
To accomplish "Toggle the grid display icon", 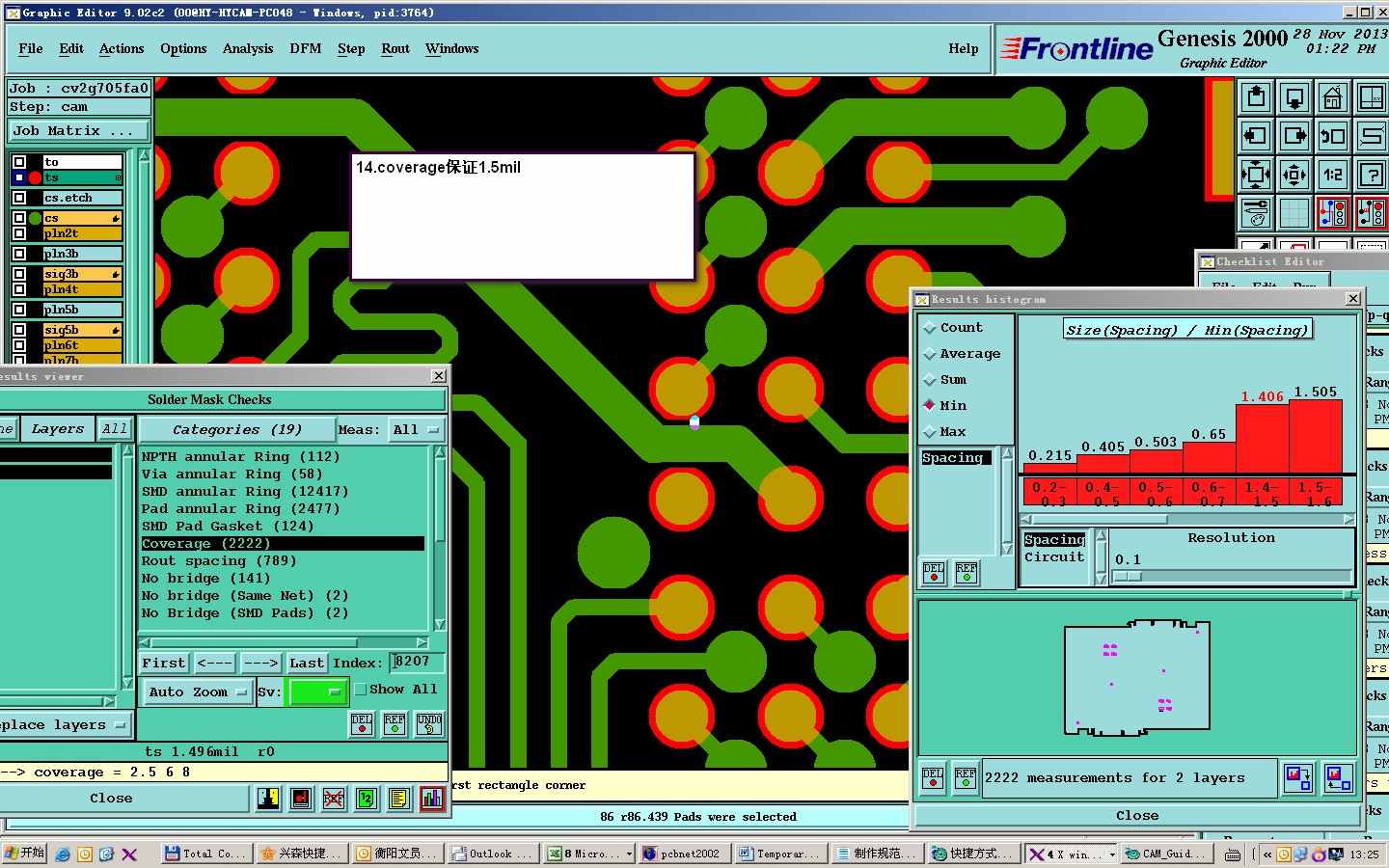I will coord(1294,213).
